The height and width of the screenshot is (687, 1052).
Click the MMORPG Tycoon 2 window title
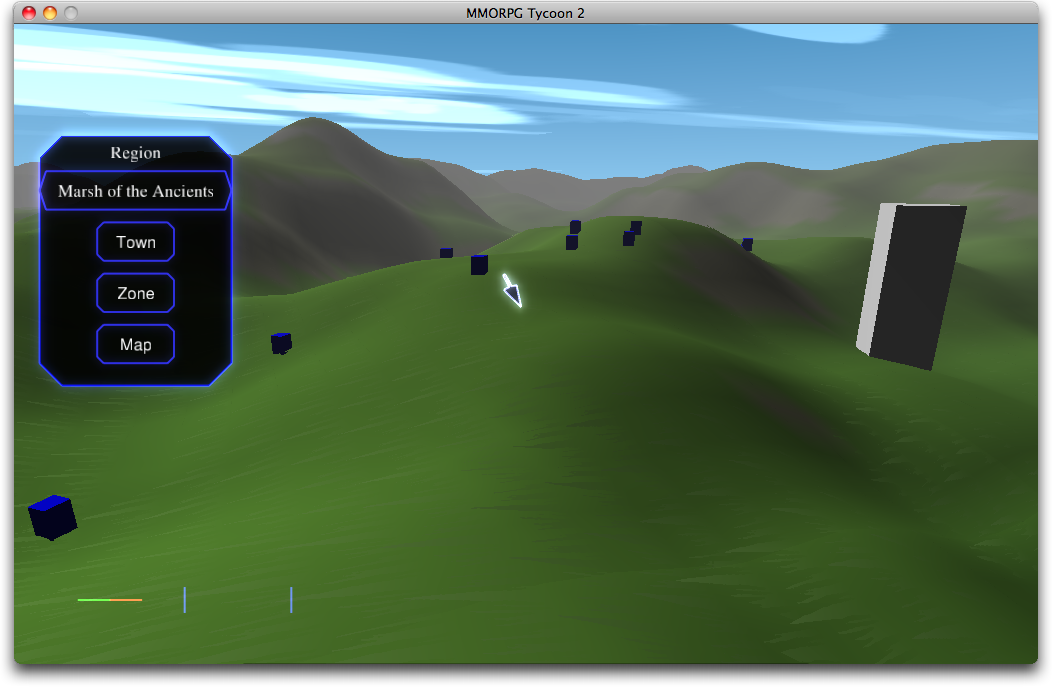[x=525, y=13]
